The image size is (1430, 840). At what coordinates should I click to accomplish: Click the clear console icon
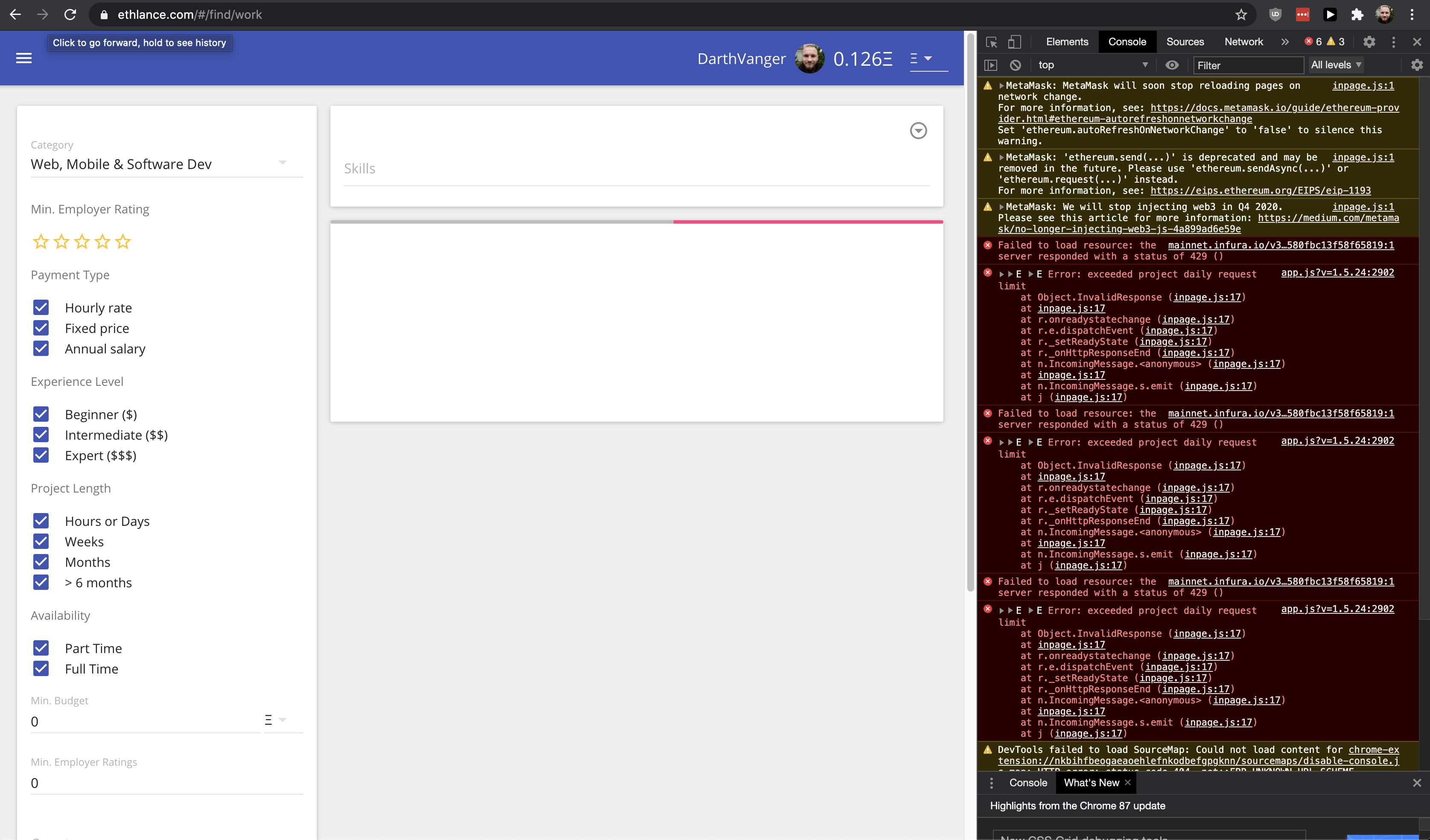(x=1015, y=65)
